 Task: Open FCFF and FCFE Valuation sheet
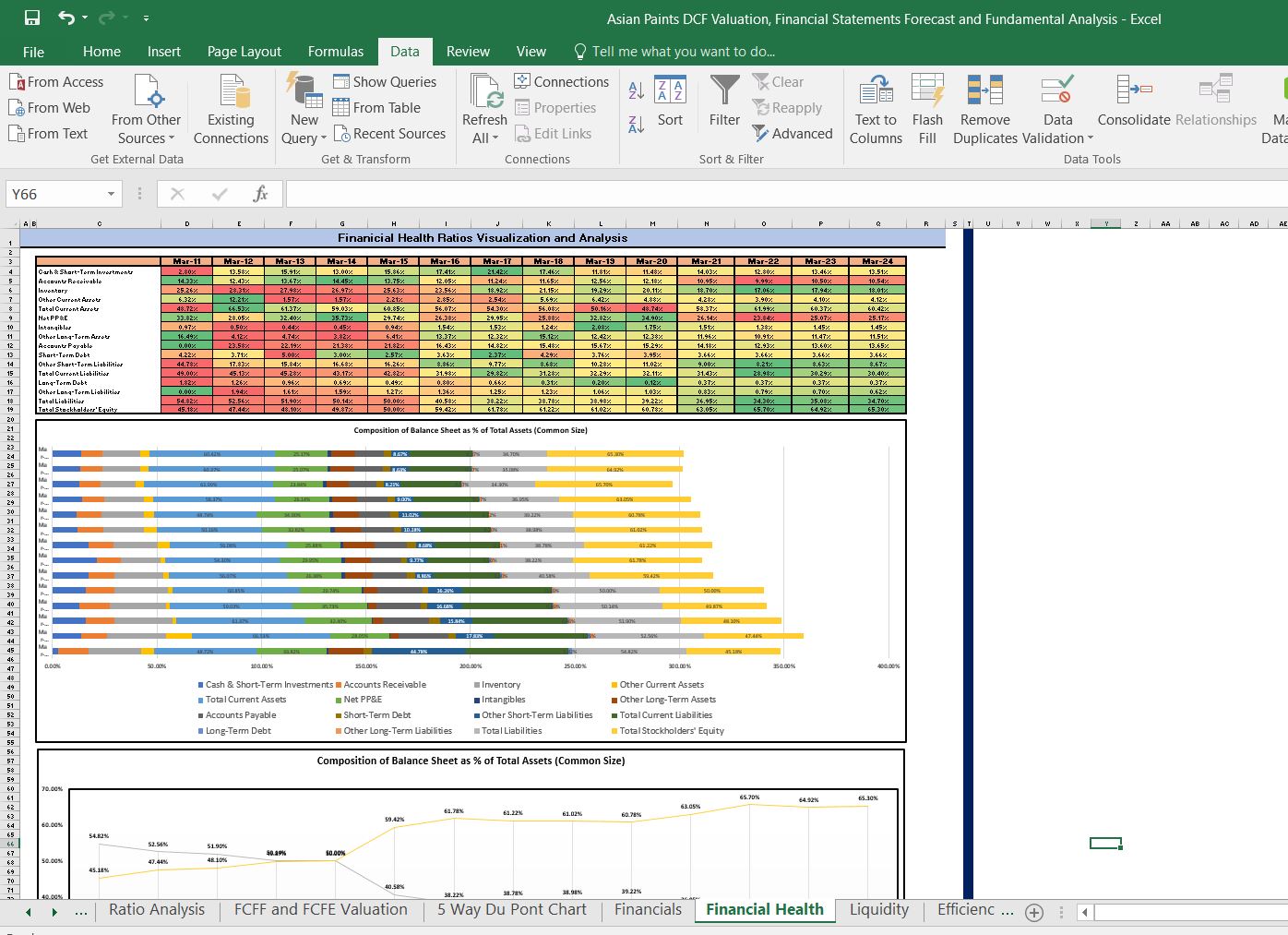pyautogui.click(x=321, y=909)
